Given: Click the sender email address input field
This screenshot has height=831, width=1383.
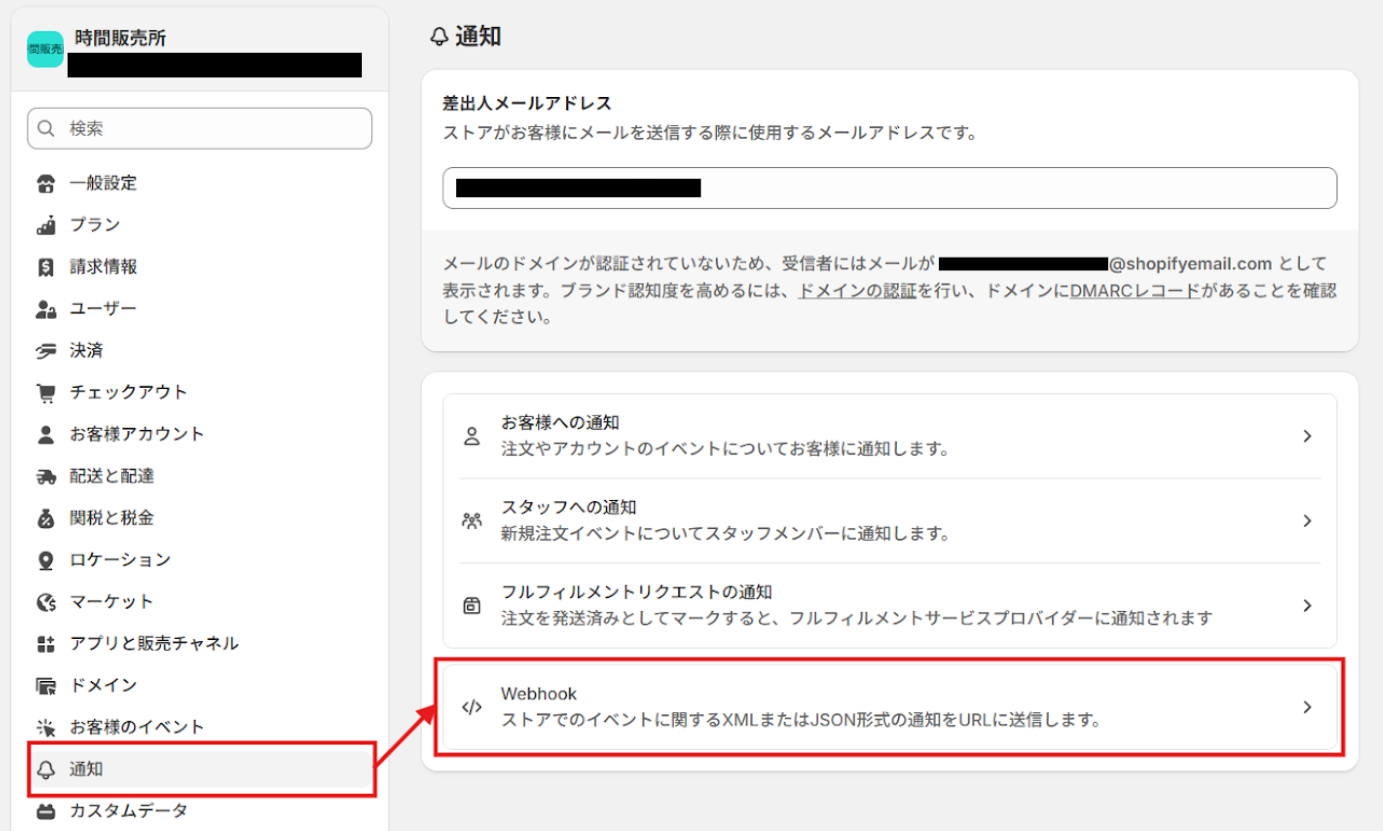Looking at the screenshot, I should click(890, 188).
